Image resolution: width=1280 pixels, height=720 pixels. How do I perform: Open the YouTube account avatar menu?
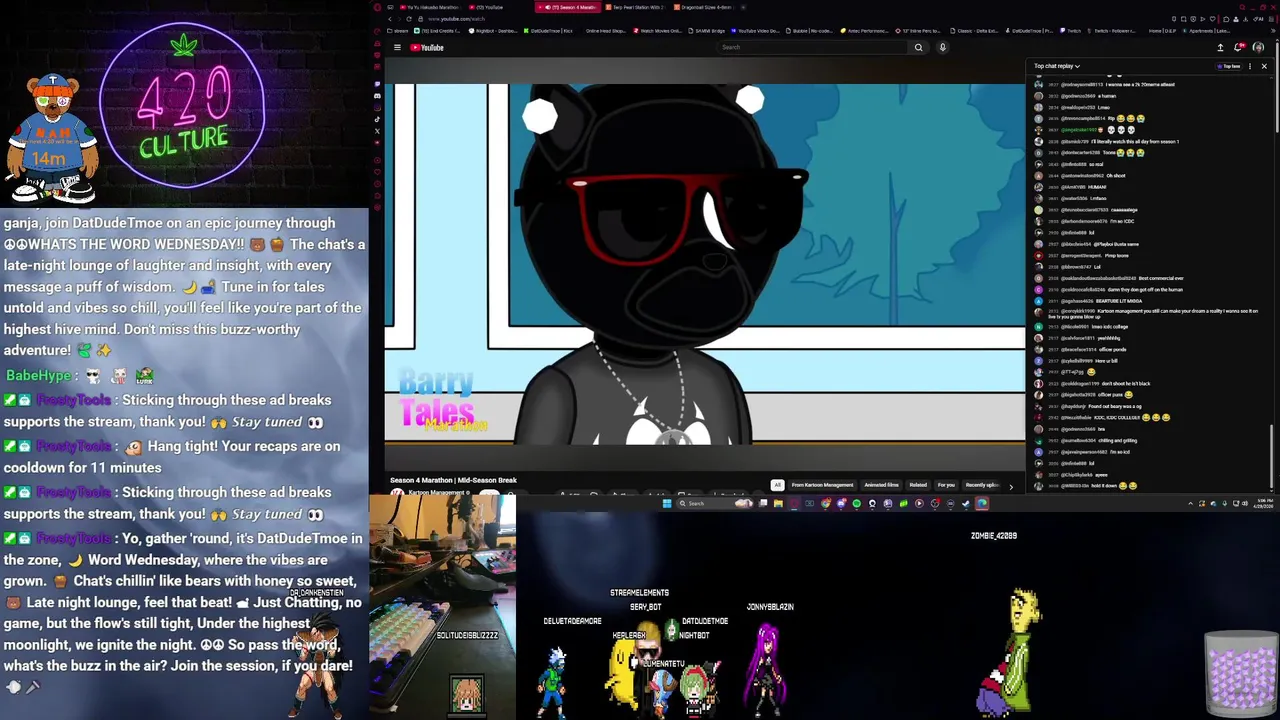click(x=1258, y=47)
